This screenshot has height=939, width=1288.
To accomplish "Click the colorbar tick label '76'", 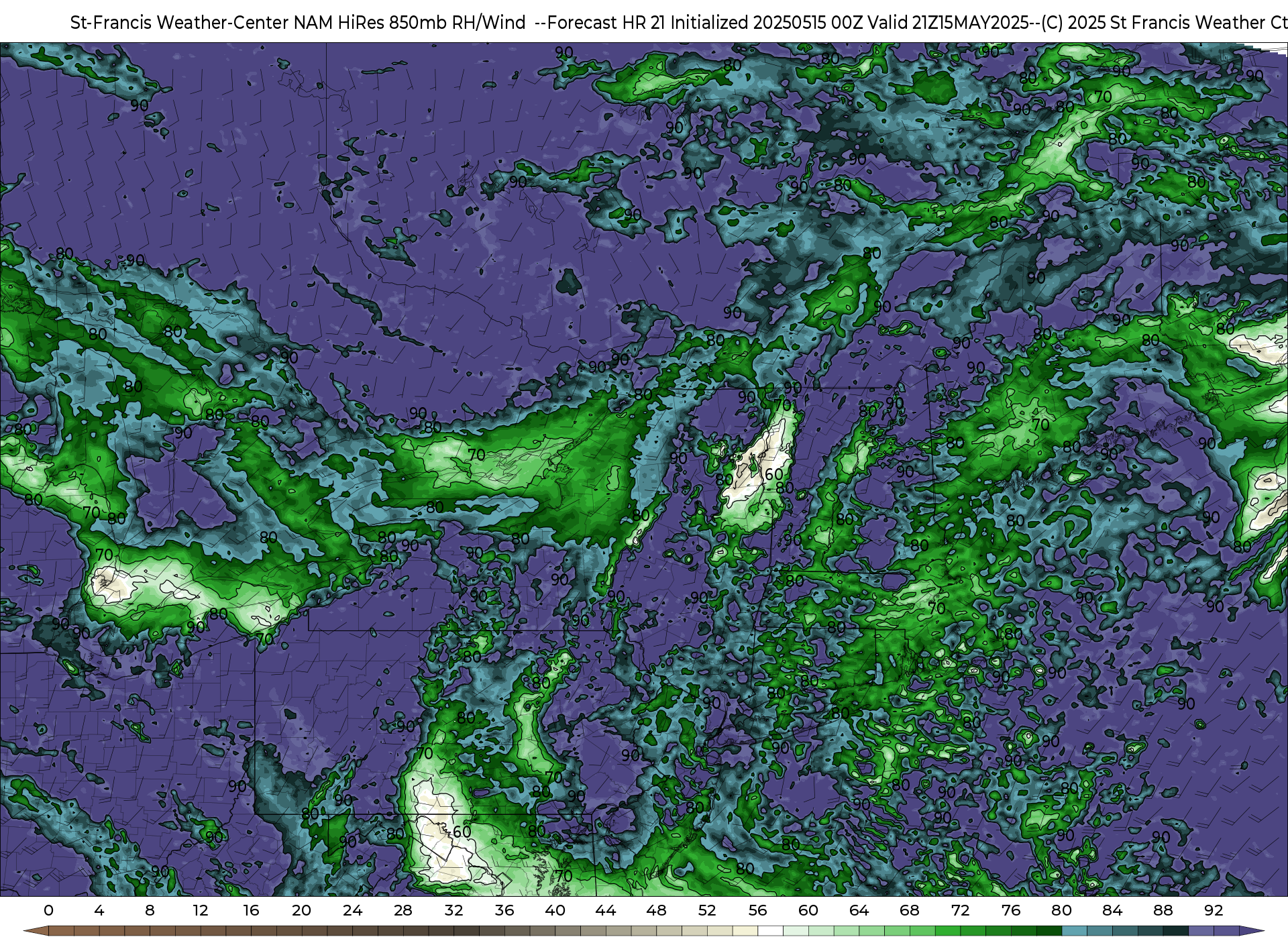I will (x=1011, y=911).
